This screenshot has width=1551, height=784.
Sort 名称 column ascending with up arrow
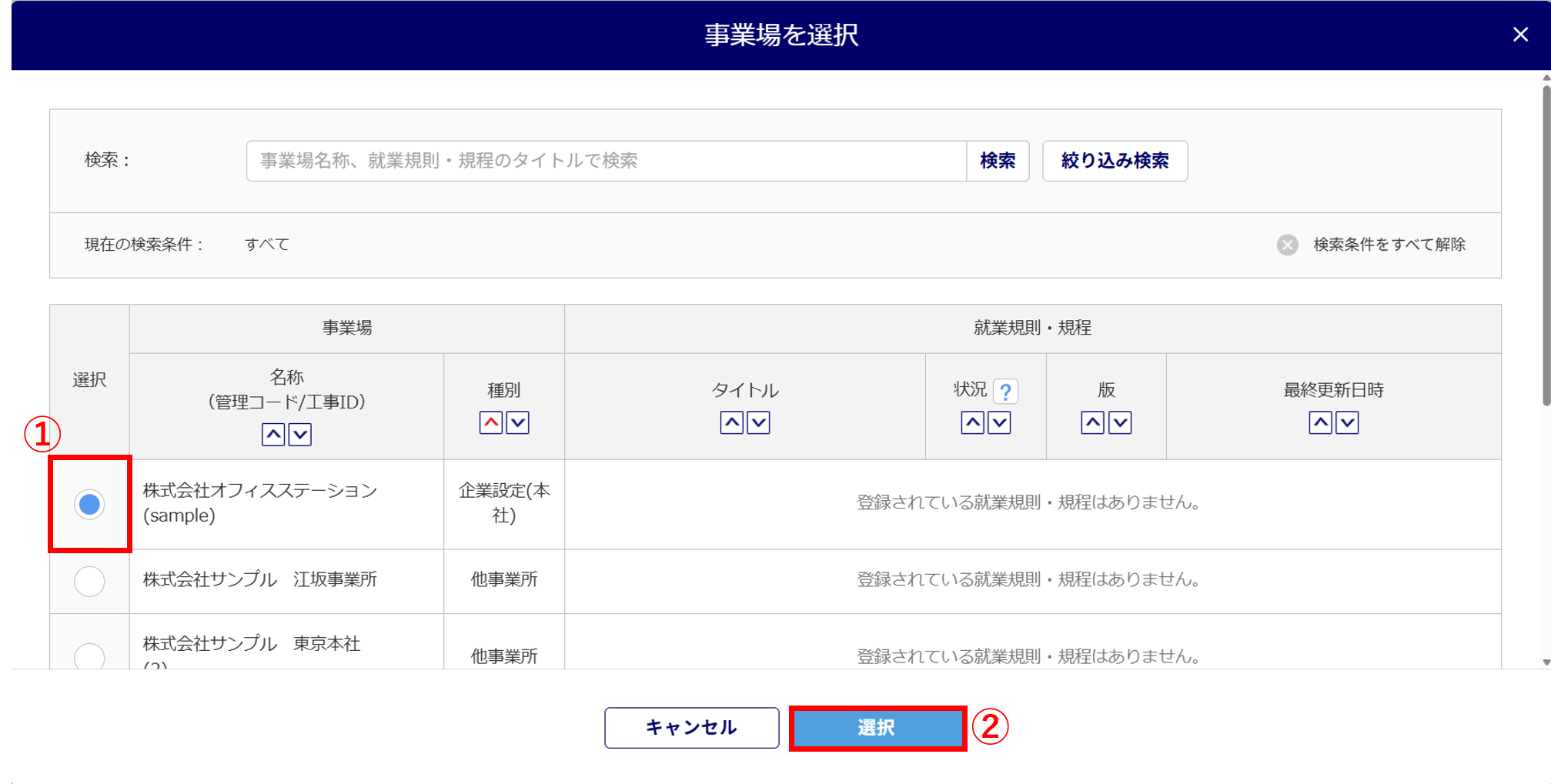pos(273,435)
